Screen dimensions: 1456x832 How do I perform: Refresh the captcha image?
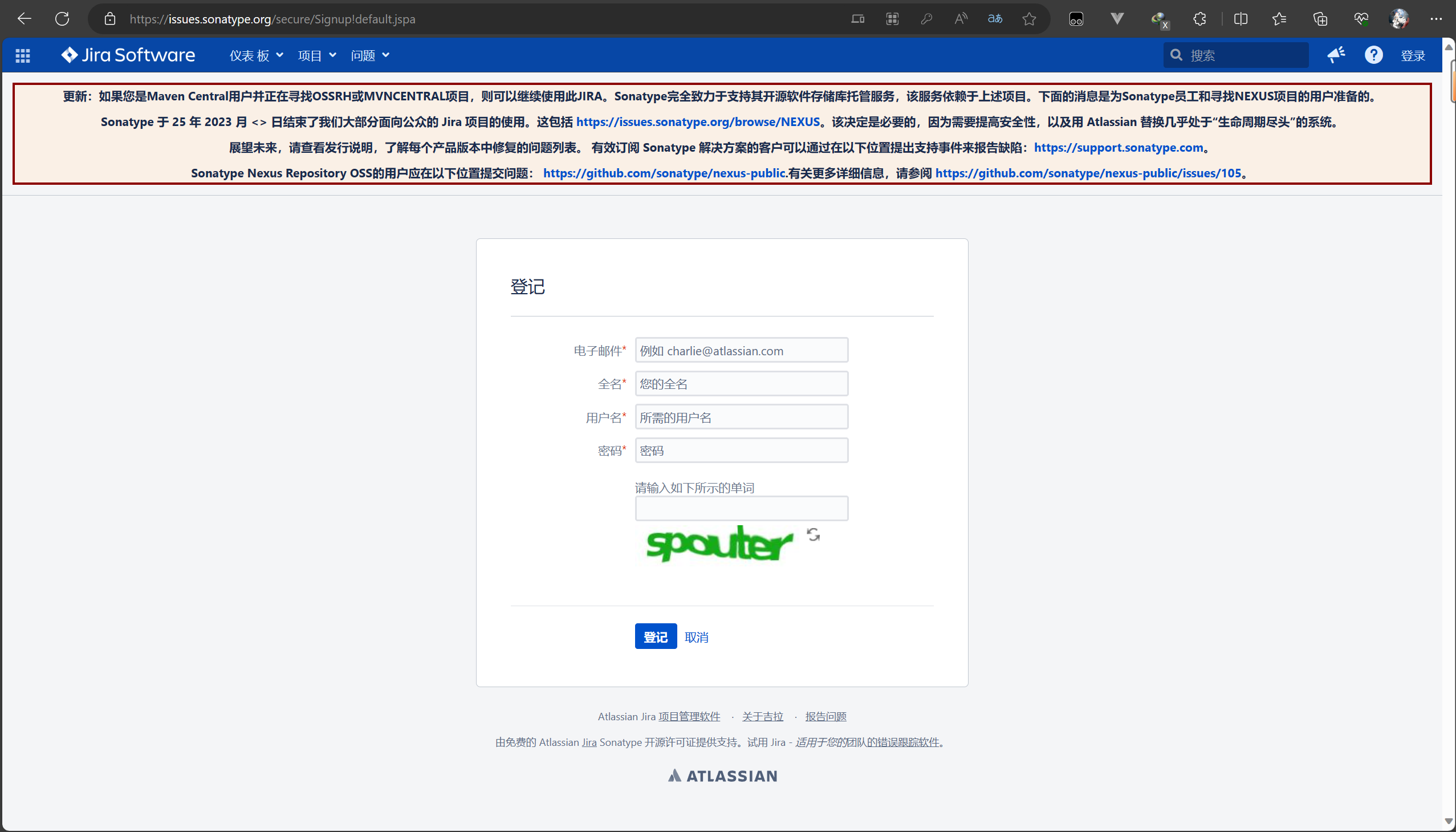[x=813, y=534]
